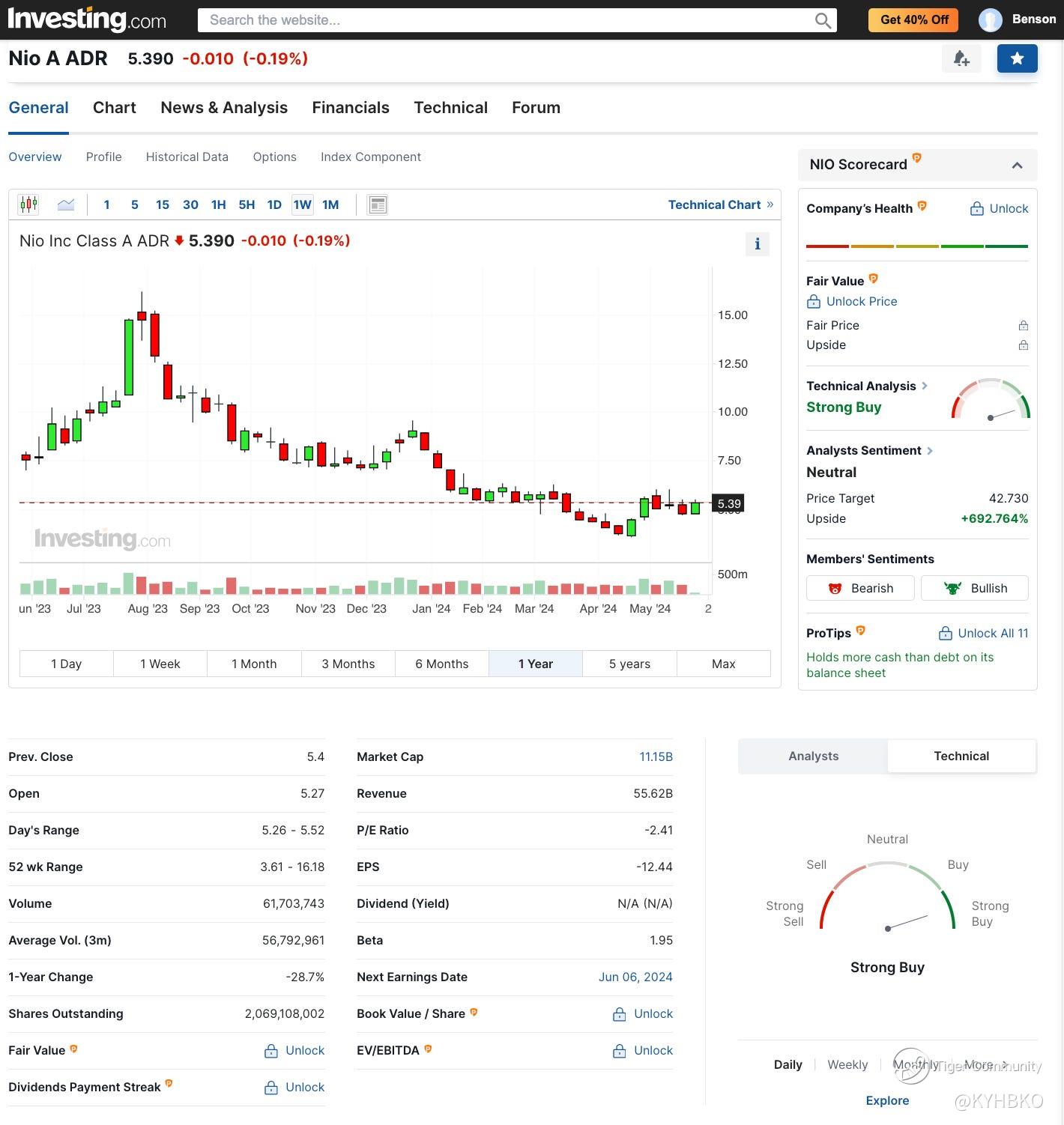Unlock Company's Health

[1000, 208]
